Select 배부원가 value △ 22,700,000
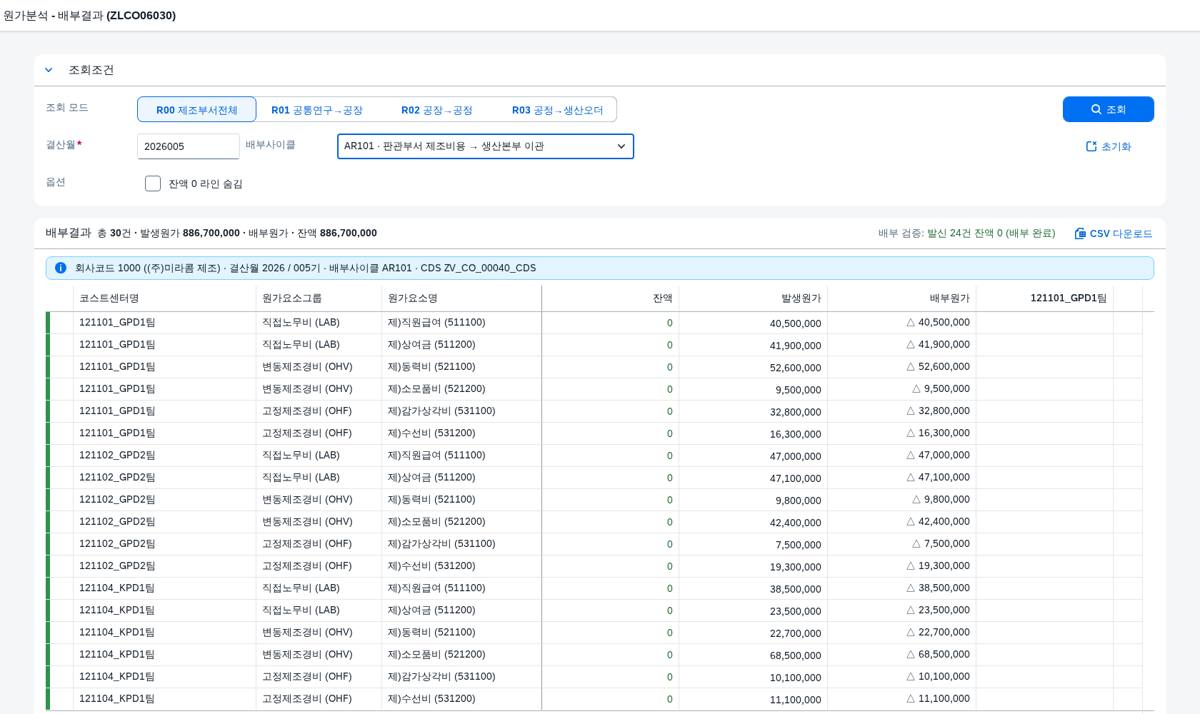This screenshot has width=1200, height=714. (938, 633)
